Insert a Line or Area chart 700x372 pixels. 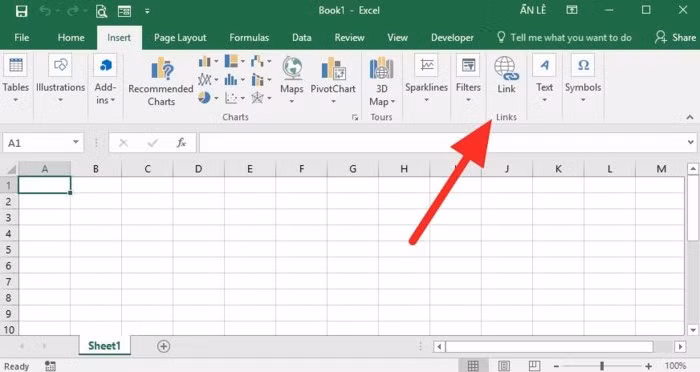[x=208, y=80]
